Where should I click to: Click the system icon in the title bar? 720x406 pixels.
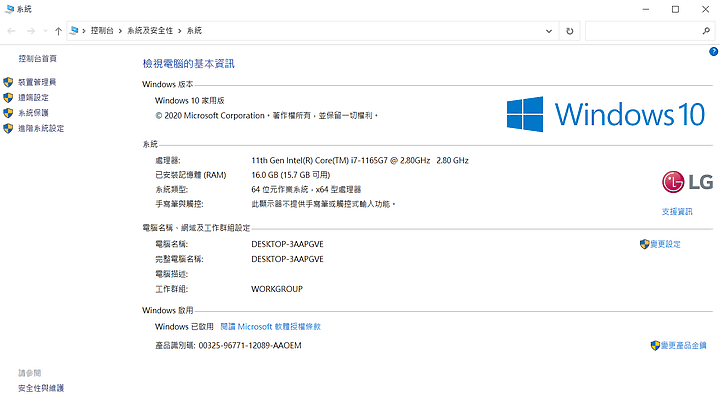[9, 9]
